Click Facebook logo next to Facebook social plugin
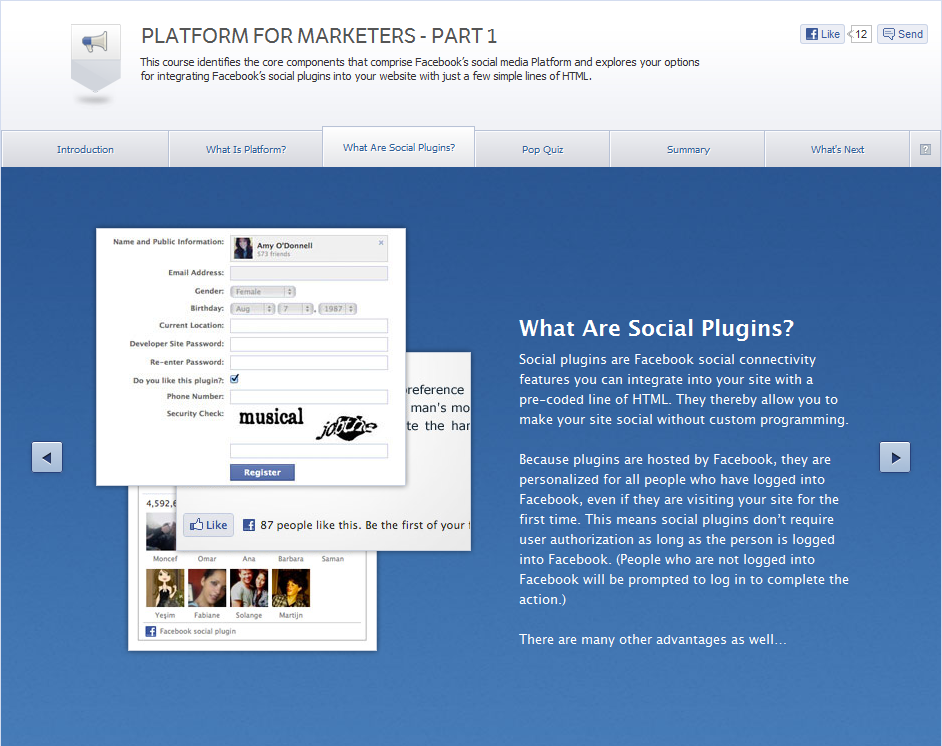The width and height of the screenshot is (942, 746). (x=151, y=631)
